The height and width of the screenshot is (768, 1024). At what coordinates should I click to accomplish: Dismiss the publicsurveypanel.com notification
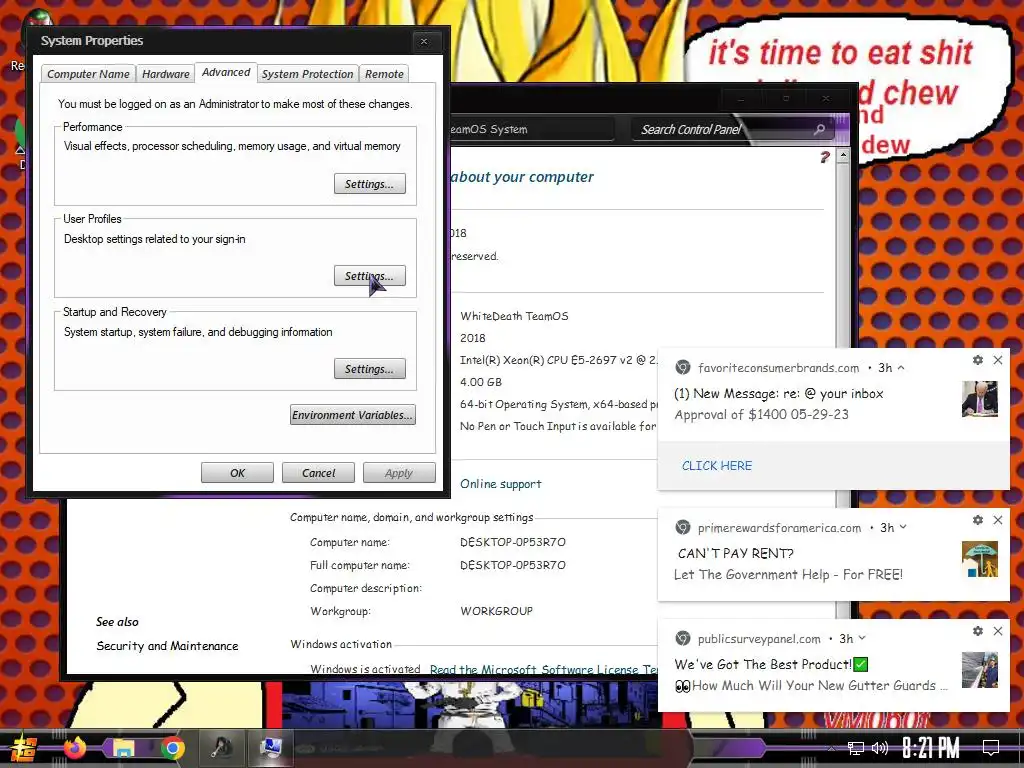pos(998,631)
